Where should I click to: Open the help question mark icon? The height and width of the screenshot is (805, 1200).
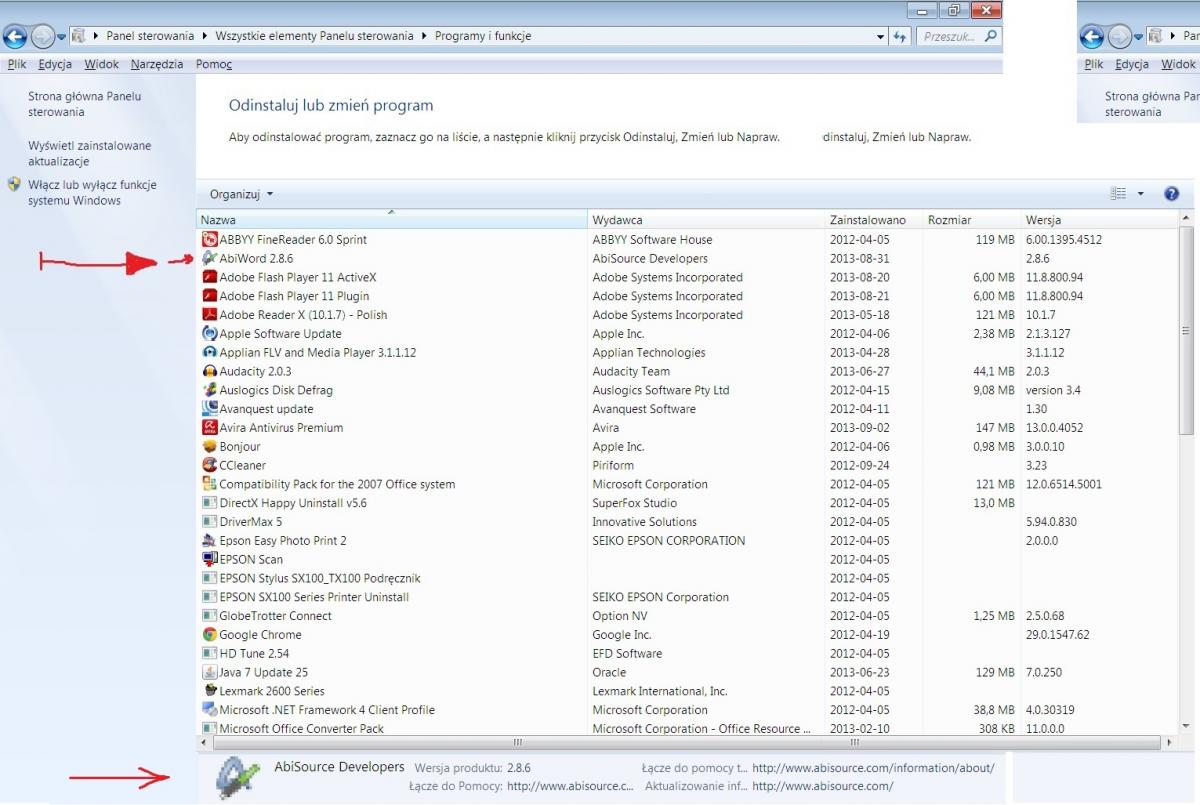tap(1171, 194)
